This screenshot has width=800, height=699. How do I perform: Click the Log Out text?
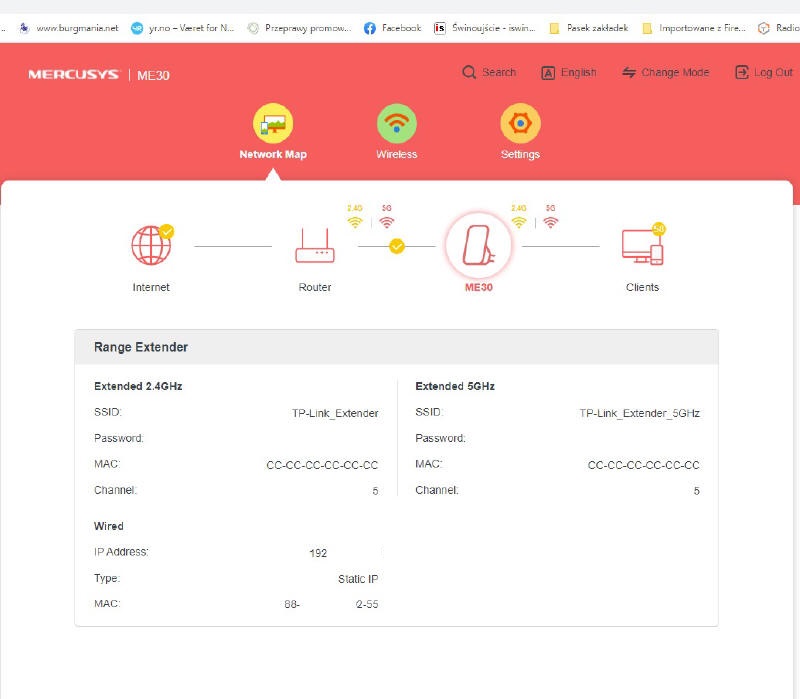click(x=773, y=72)
